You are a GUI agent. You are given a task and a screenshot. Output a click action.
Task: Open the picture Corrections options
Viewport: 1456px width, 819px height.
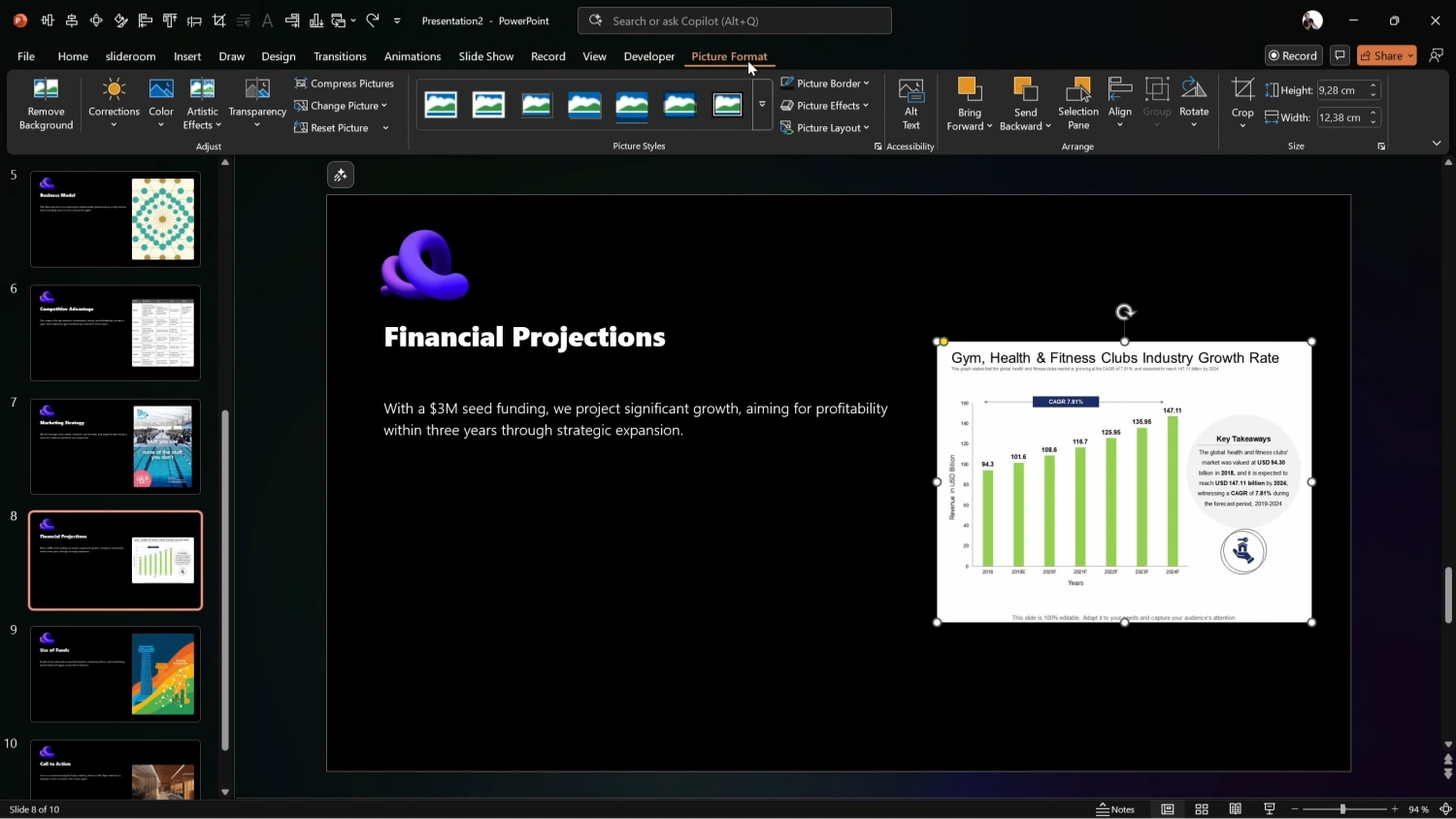(114, 104)
